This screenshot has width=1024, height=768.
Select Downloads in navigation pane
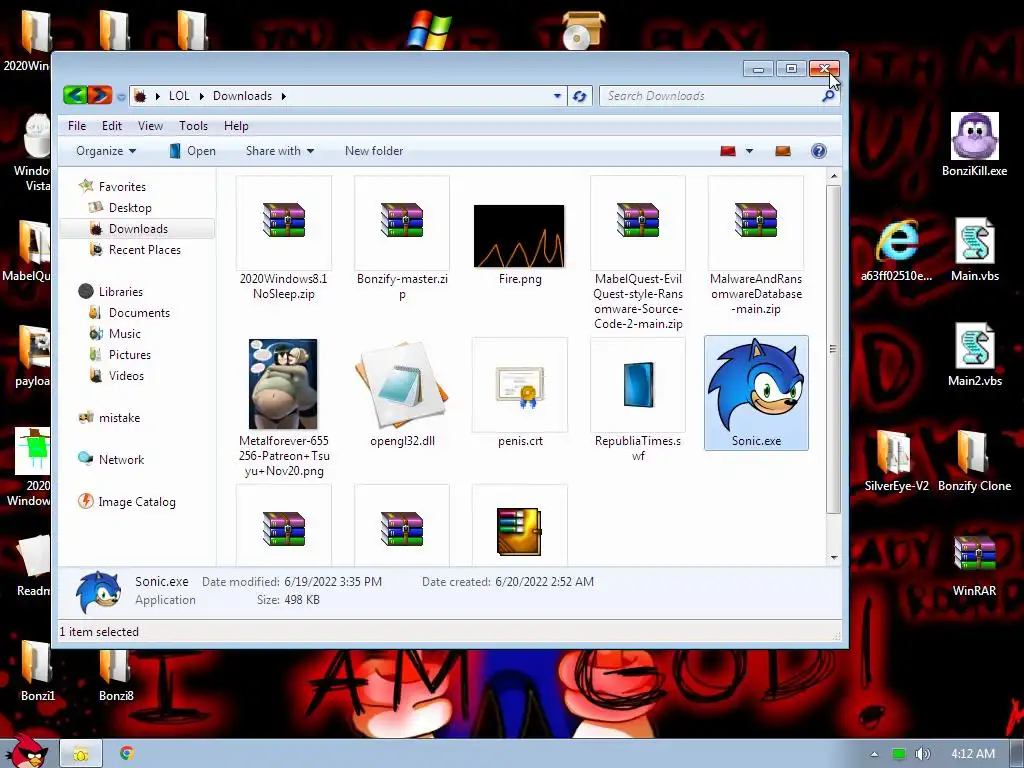[138, 229]
